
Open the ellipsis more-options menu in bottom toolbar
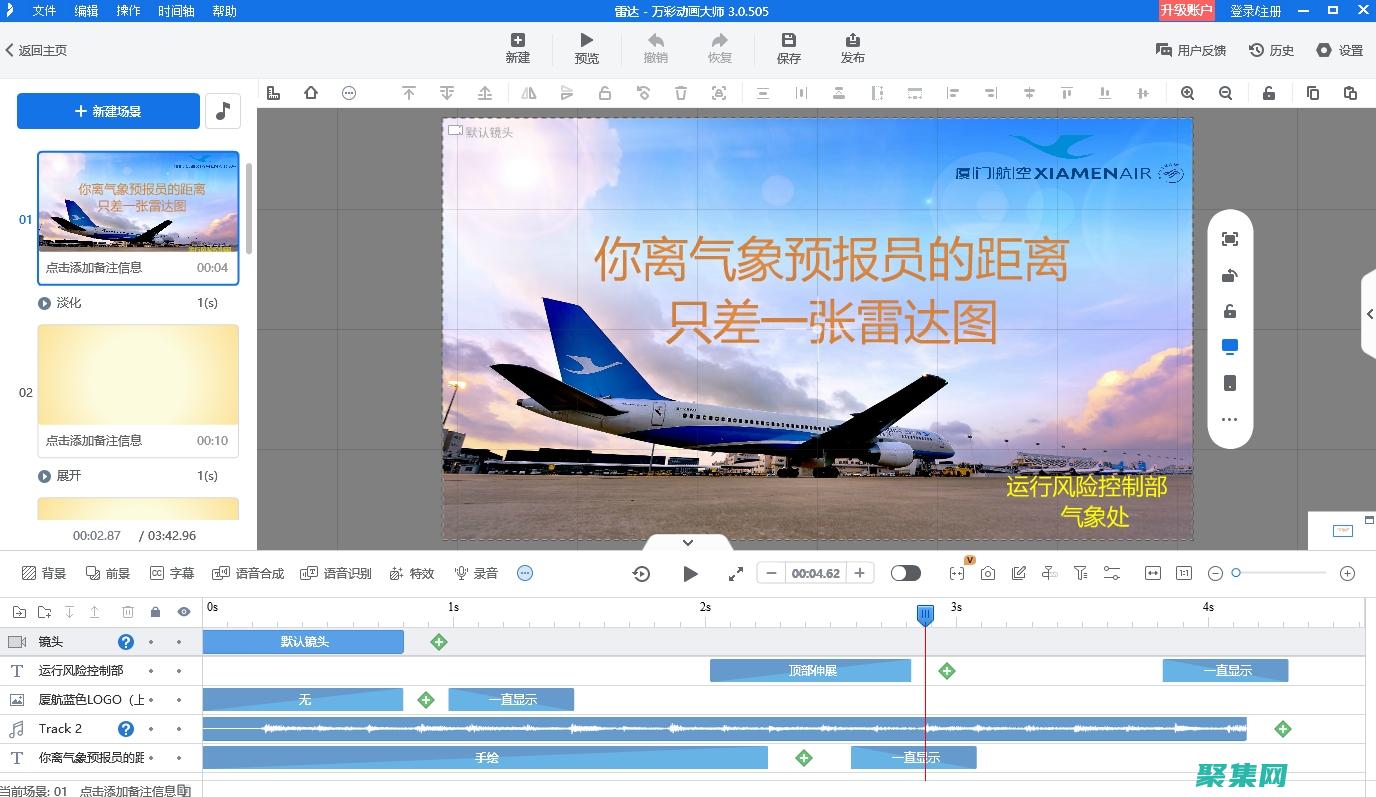(x=524, y=572)
